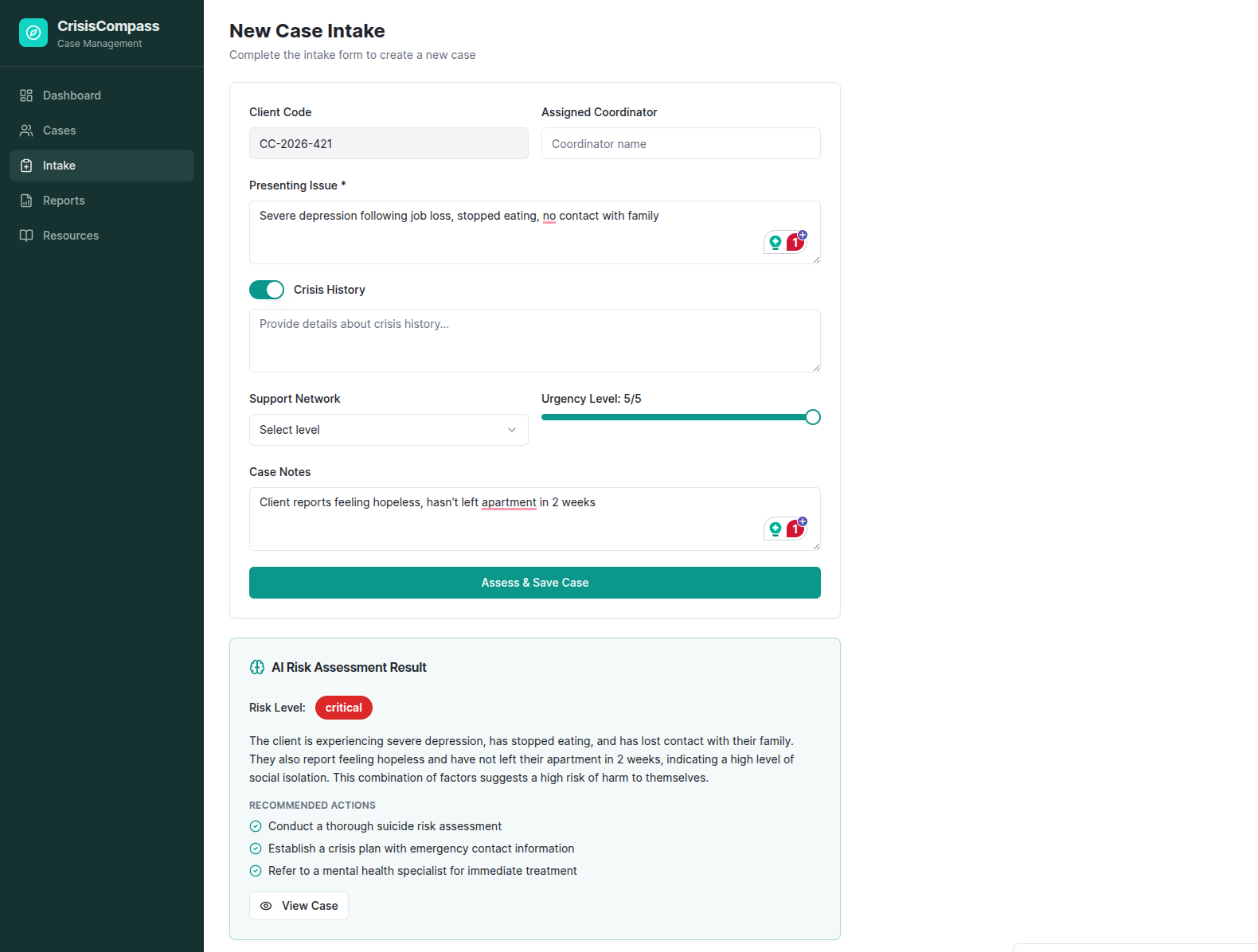Click the CrisisCompass compass logo icon
The width and height of the screenshot is (1258, 952).
coord(33,33)
